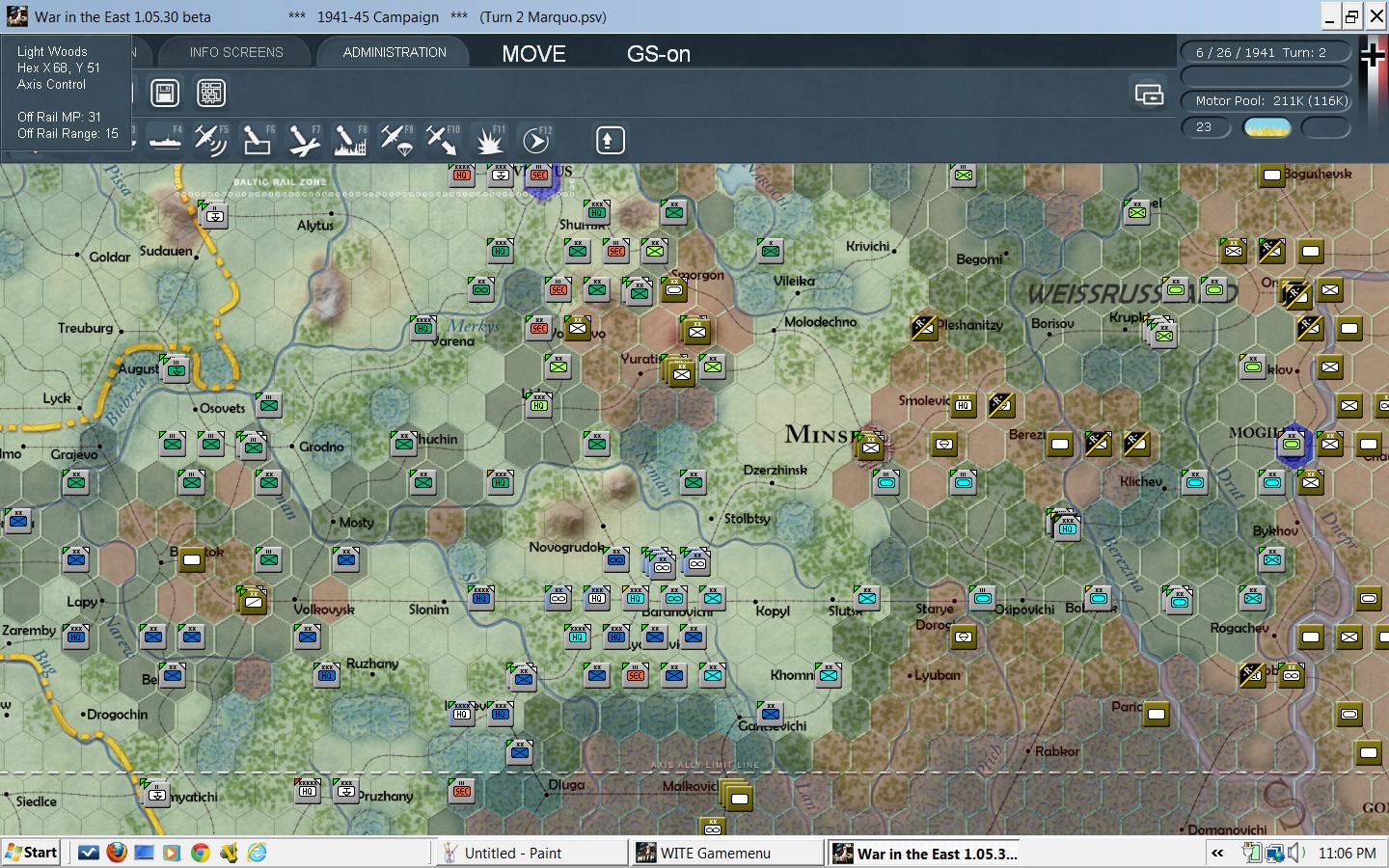The height and width of the screenshot is (868, 1389).
Task: Click the Krivichi town label on map
Action: 867,246
